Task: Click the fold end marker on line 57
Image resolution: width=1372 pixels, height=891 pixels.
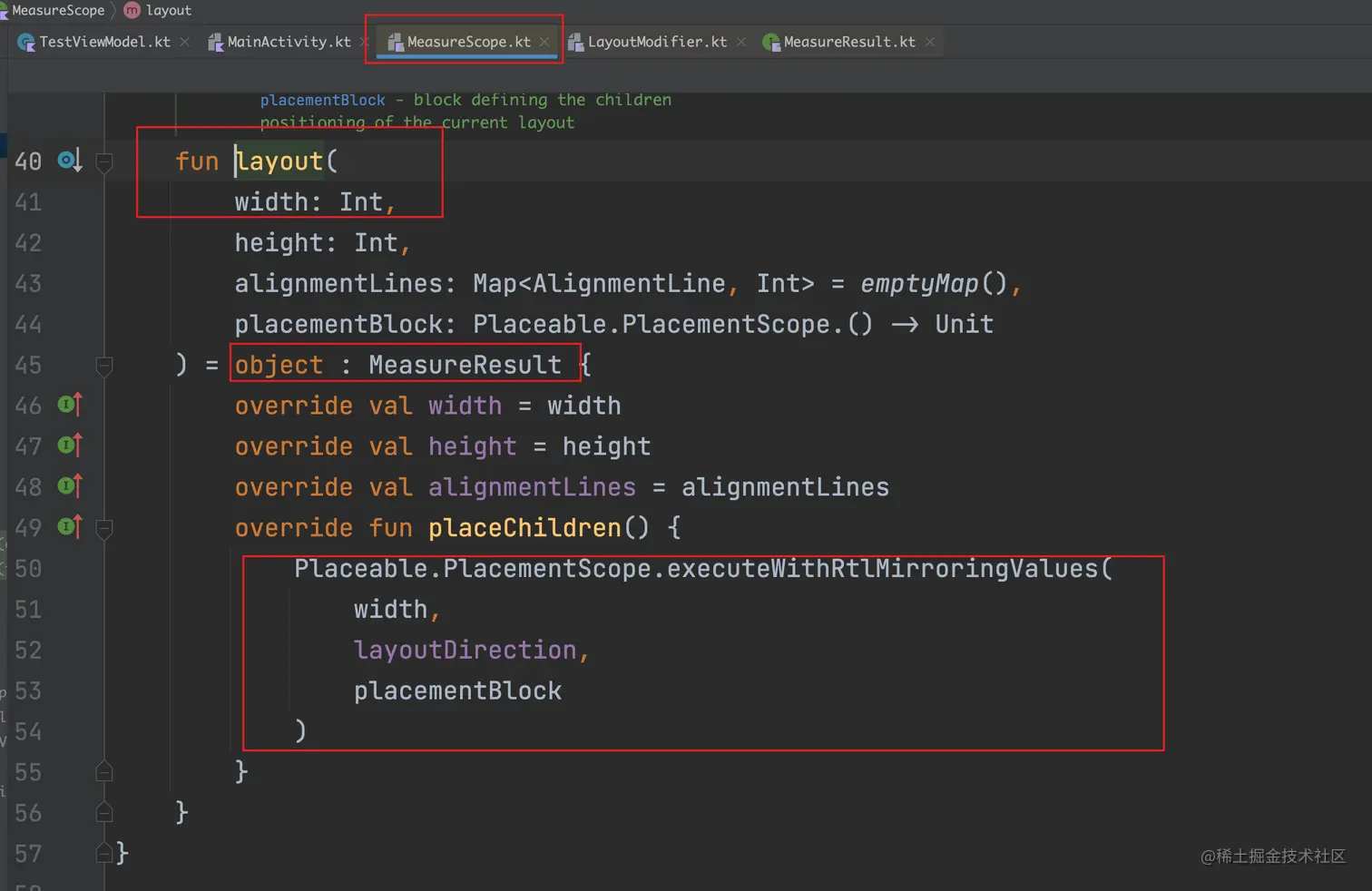Action: 104,853
